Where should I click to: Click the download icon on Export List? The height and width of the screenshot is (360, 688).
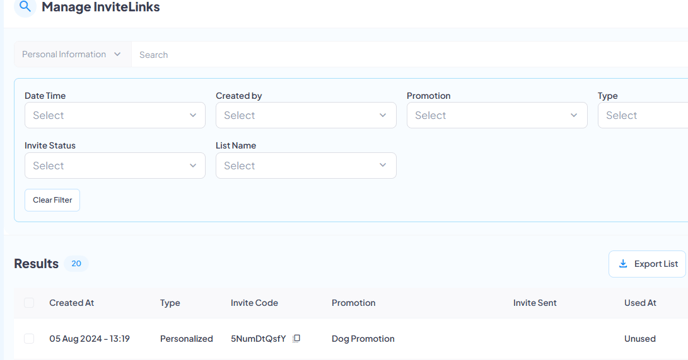623,264
